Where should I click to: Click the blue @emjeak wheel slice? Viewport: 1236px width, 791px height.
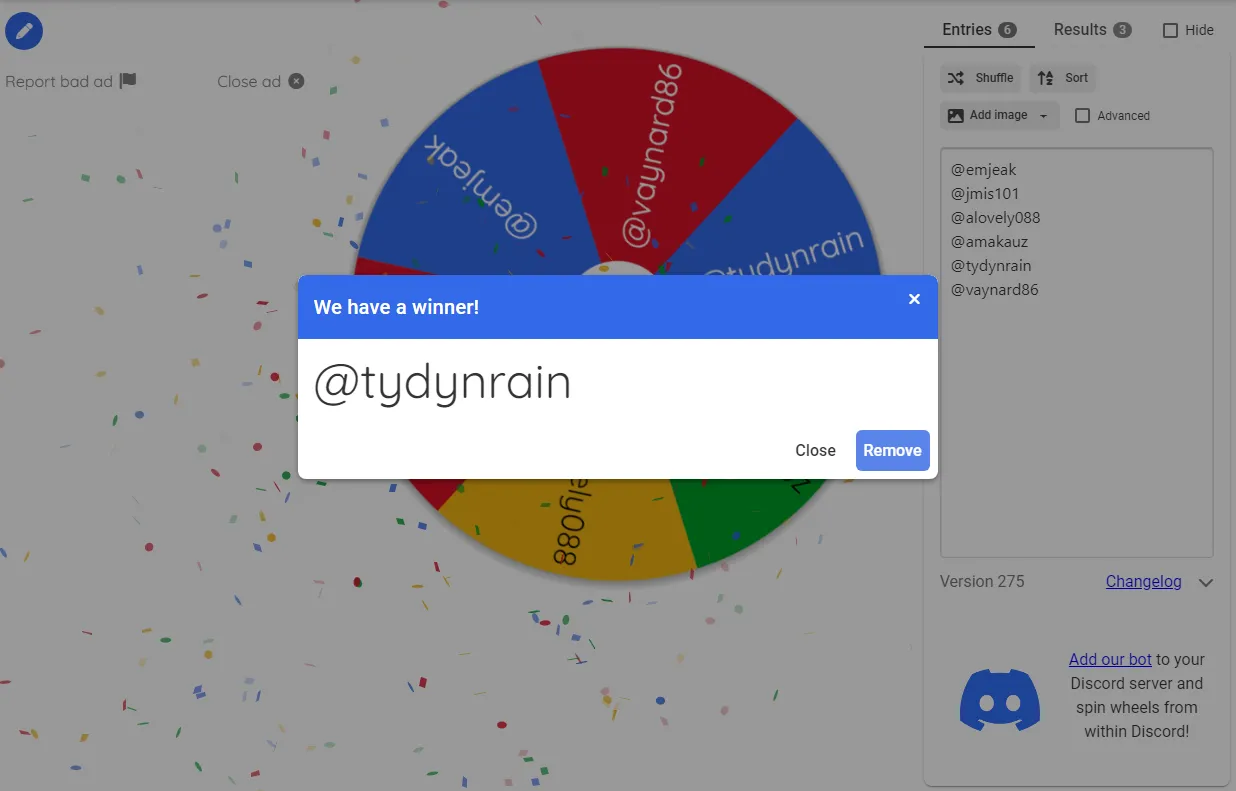pyautogui.click(x=480, y=180)
